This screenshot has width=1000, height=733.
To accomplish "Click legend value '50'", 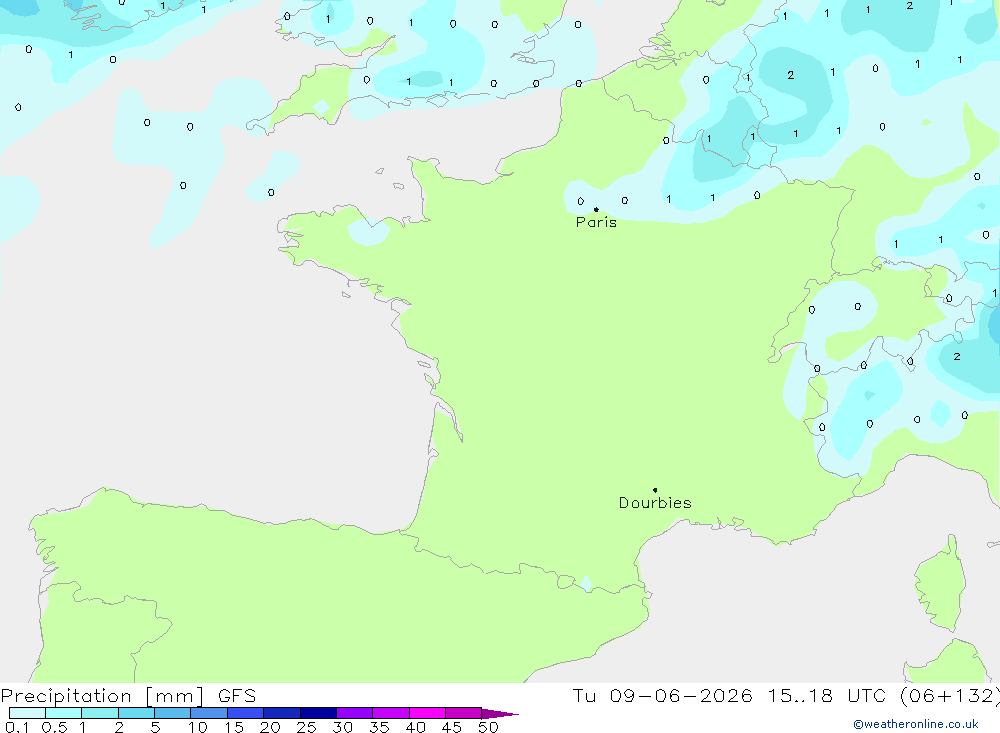I will tap(488, 727).
